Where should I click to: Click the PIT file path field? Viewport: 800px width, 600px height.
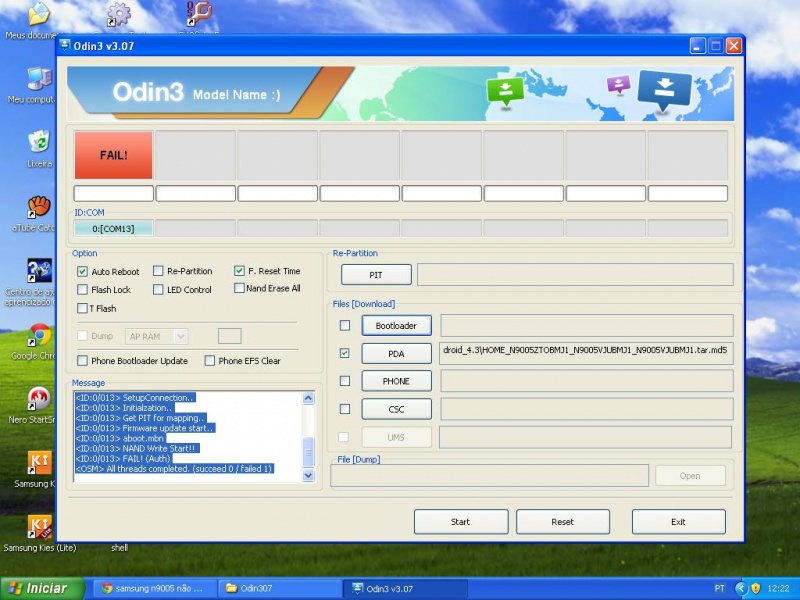coord(575,274)
